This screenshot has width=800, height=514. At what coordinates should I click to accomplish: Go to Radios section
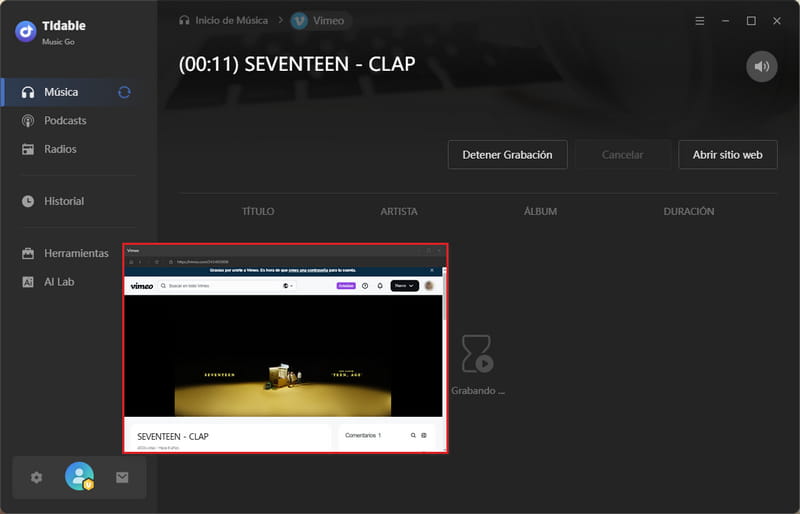(60, 149)
